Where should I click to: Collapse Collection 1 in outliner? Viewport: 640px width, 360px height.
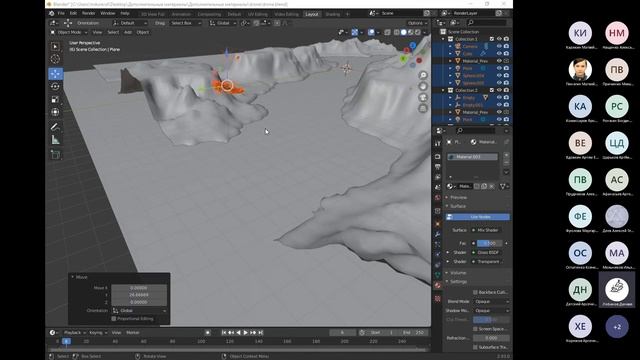443,39
